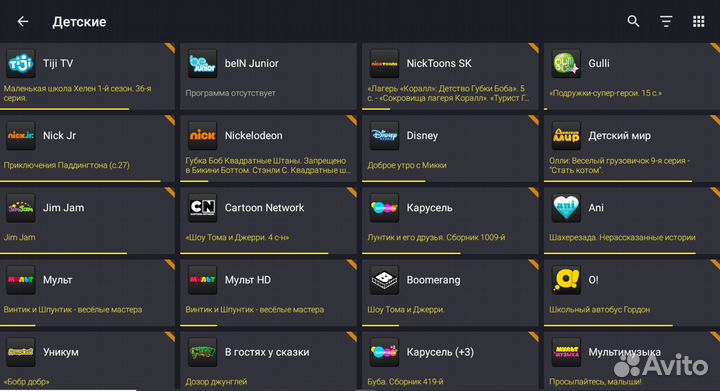Click the beIN Junior channel logo
The image size is (720, 391).
point(202,63)
